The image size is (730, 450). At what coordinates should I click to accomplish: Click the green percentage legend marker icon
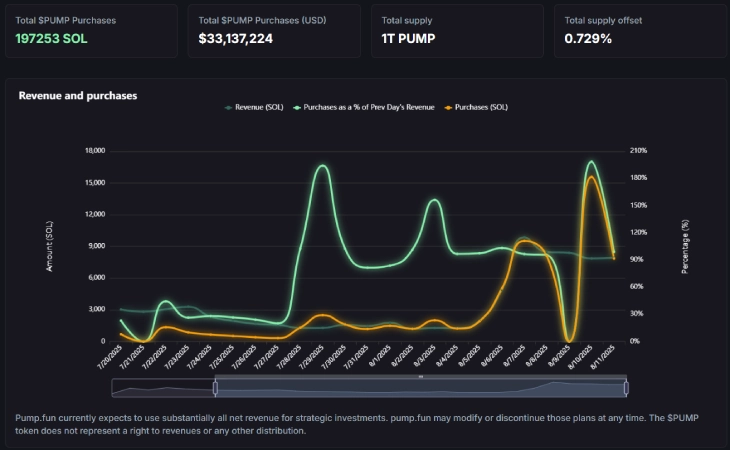[297, 106]
